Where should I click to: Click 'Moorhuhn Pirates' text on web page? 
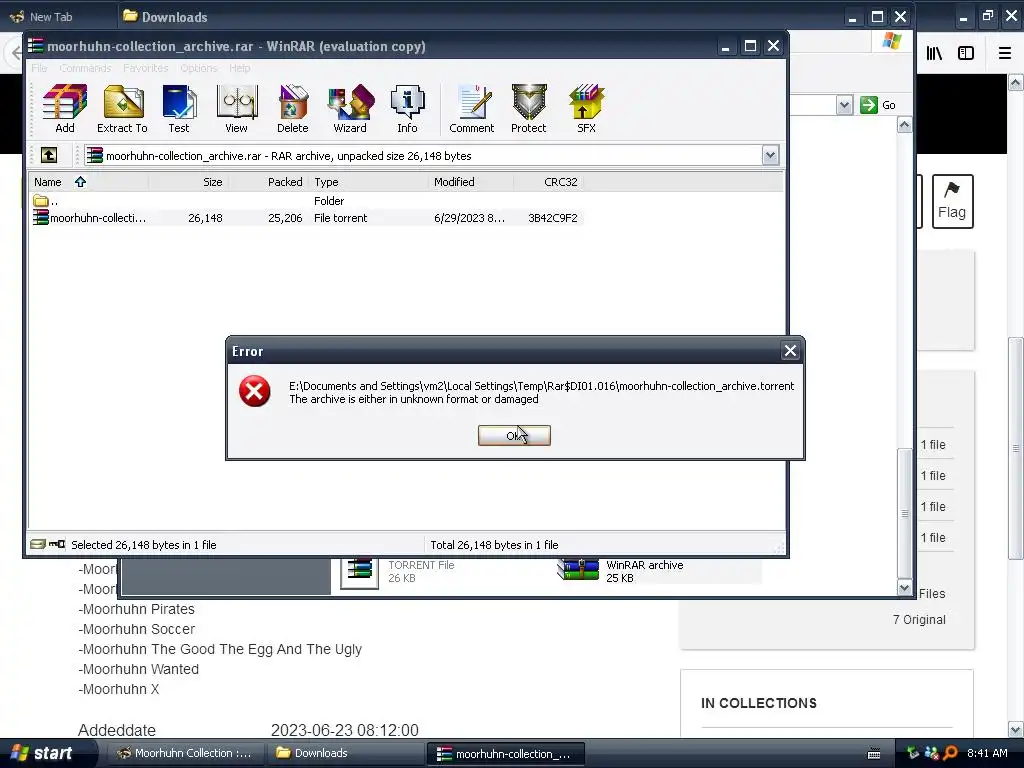[x=138, y=609]
